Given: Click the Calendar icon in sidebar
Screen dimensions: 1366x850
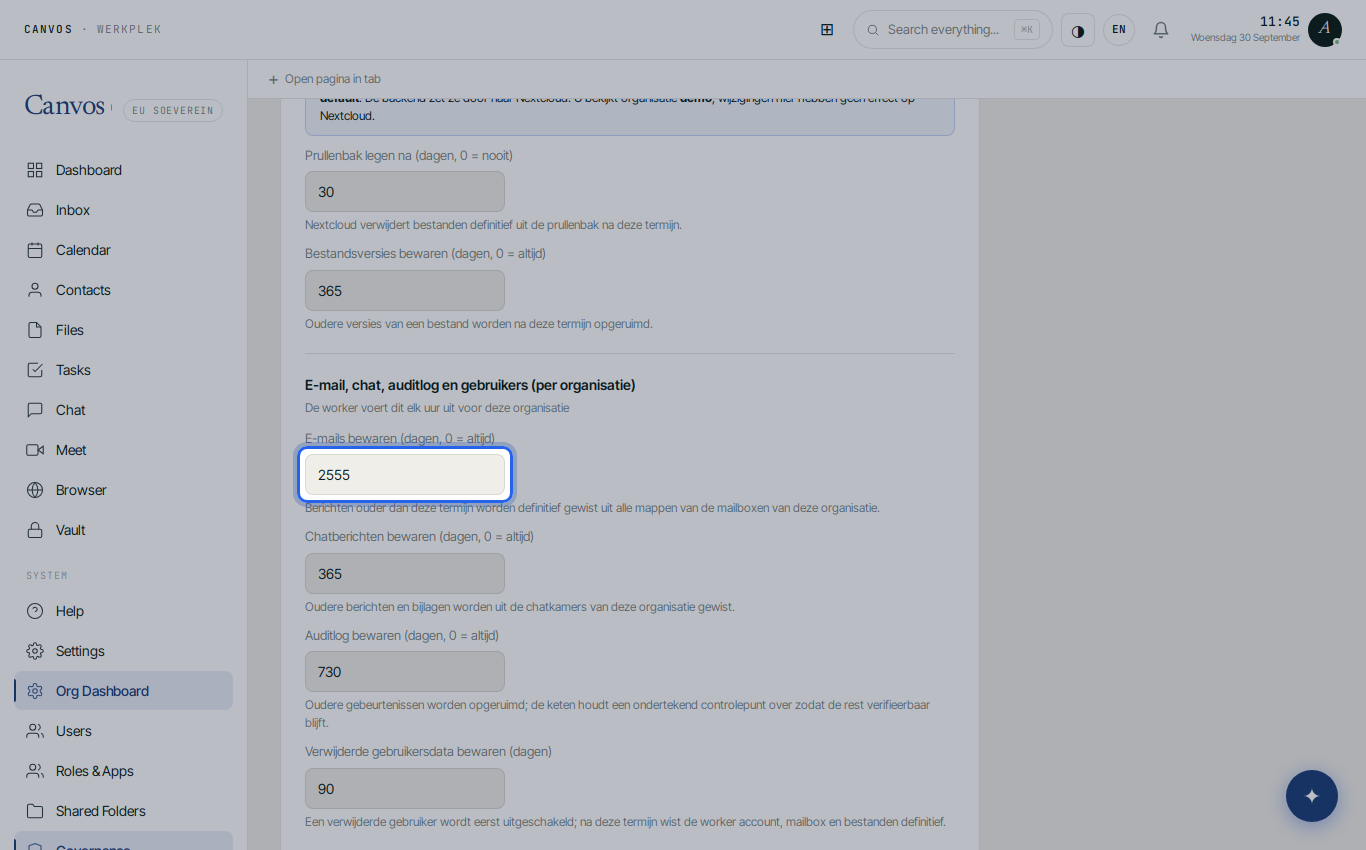Looking at the screenshot, I should 35,250.
